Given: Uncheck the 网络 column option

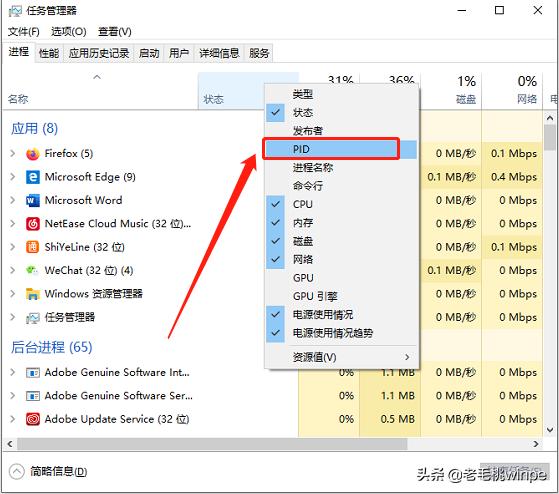Looking at the screenshot, I should click(275, 259).
